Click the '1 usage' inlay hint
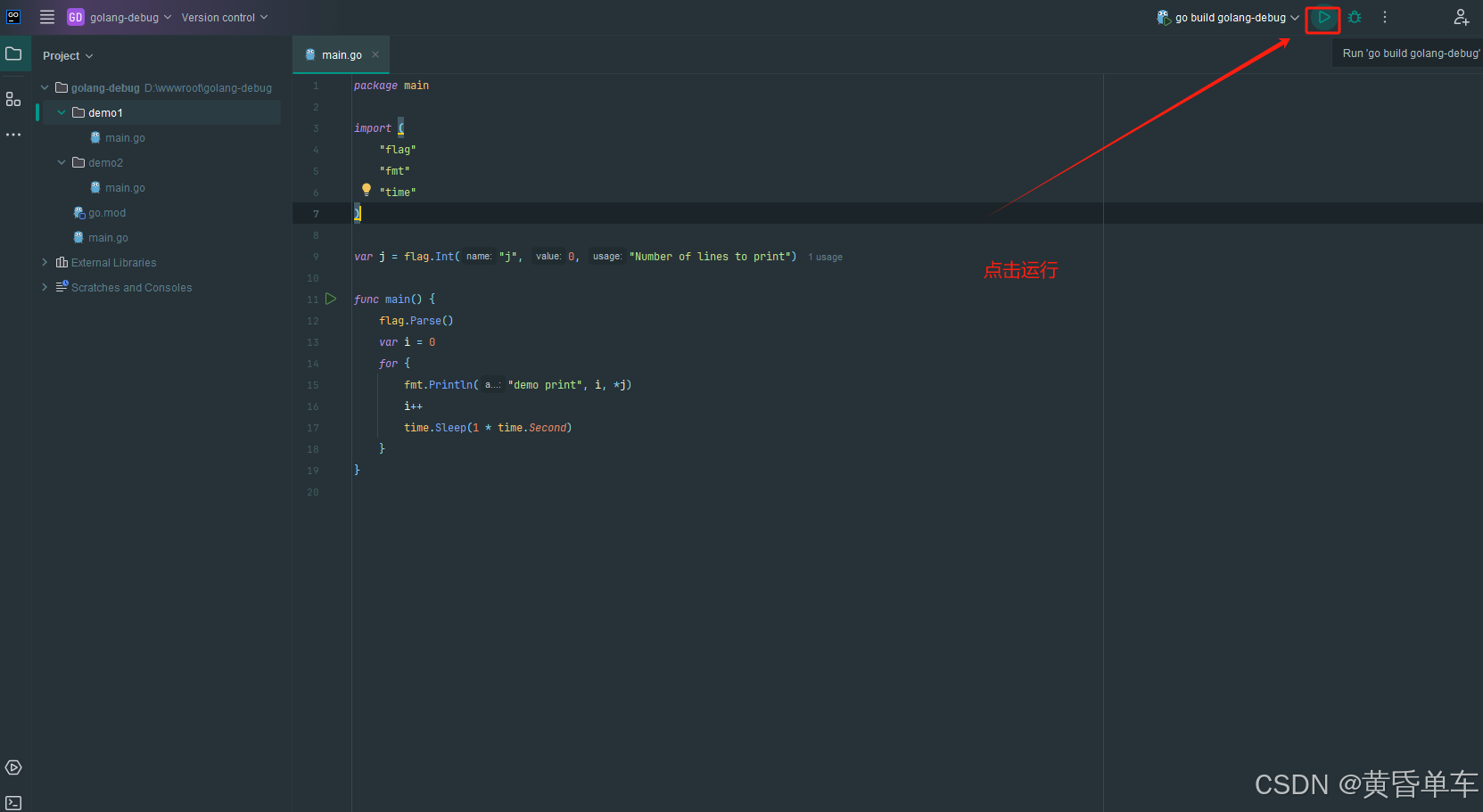Viewport: 1483px width, 812px height. pyautogui.click(x=825, y=257)
